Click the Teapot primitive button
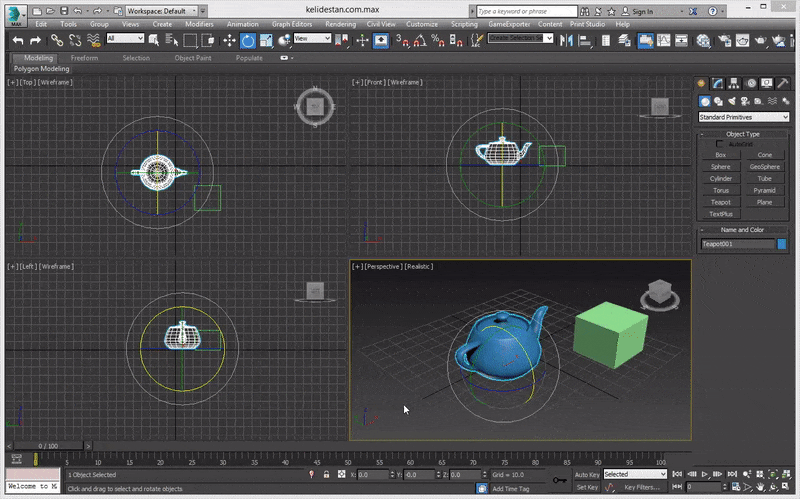Screen dimensions: 800x499 (x=720, y=203)
